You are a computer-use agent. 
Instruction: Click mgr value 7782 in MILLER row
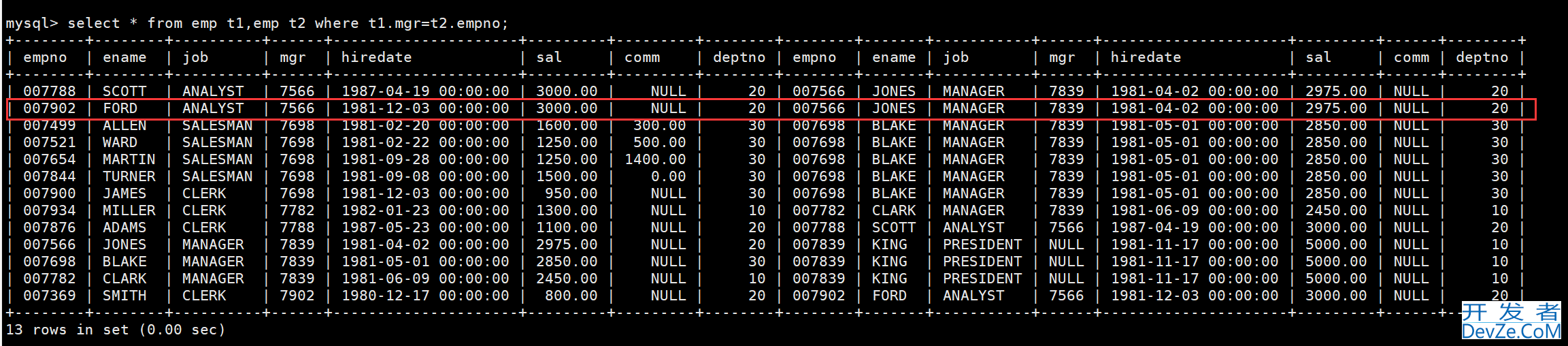(x=297, y=210)
